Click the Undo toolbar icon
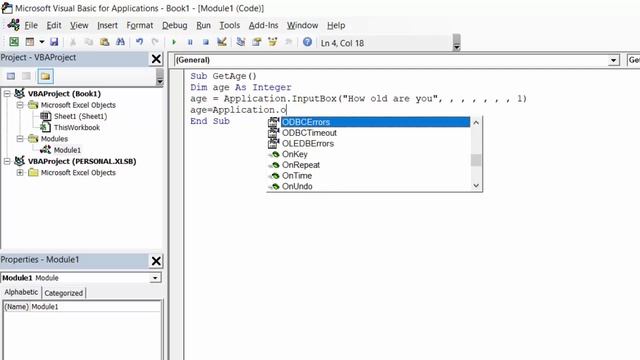Screen dimensions: 640x360 pos(140,42)
